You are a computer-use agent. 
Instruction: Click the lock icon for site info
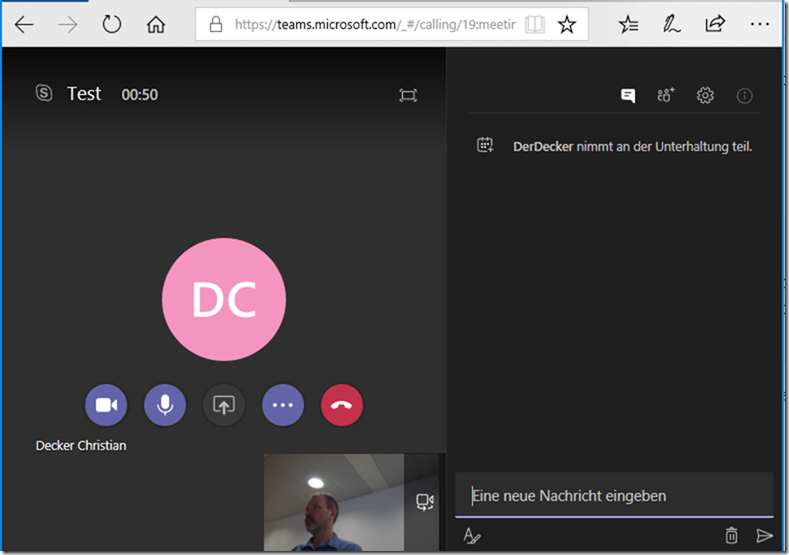[x=216, y=24]
